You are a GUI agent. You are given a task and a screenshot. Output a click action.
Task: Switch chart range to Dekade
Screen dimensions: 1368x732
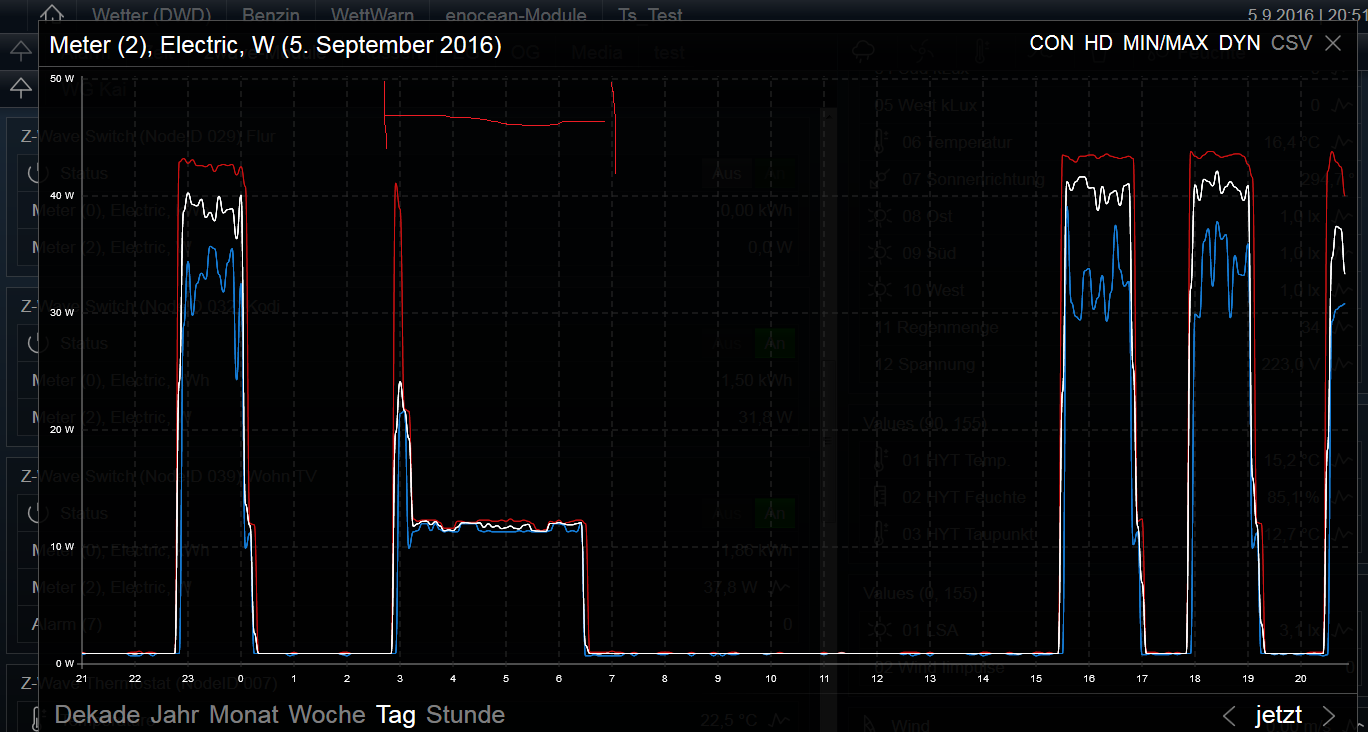pos(98,715)
